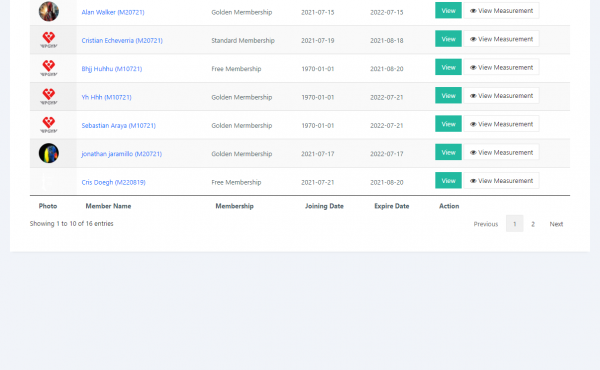Open jonathan jaramillo's profile photo
Image resolution: width=600 pixels, height=370 pixels.
(x=49, y=153)
